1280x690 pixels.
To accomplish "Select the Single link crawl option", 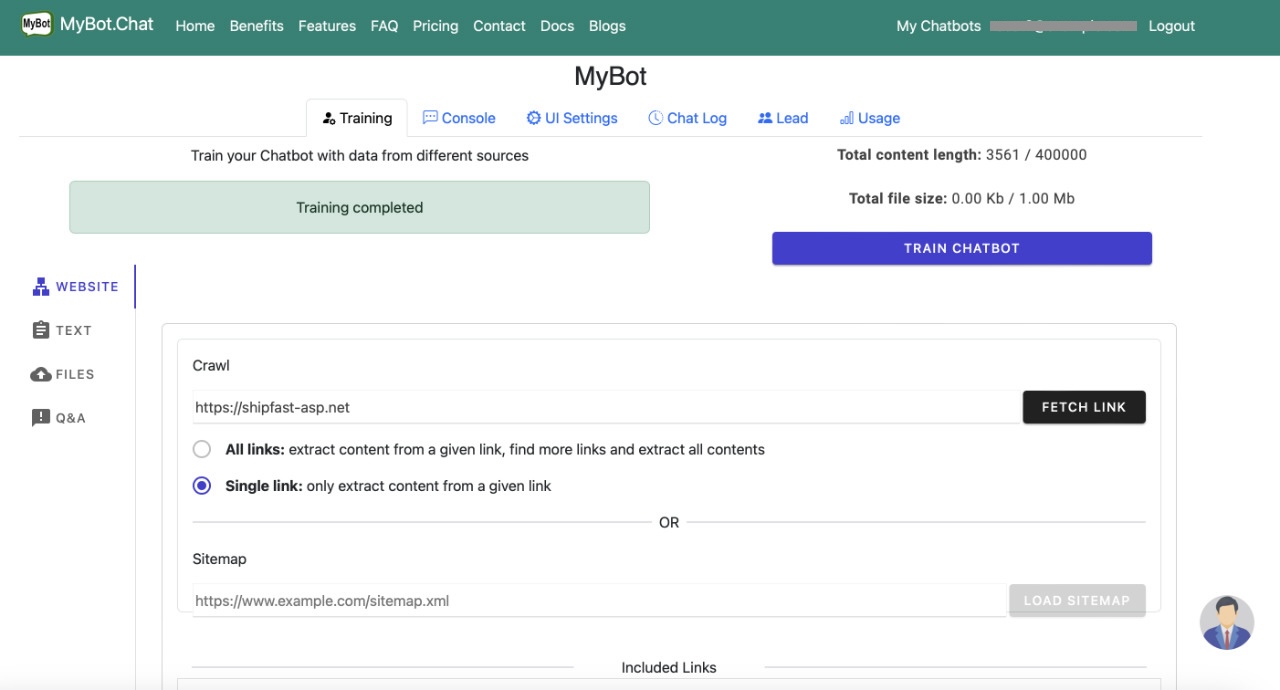I will [201, 485].
